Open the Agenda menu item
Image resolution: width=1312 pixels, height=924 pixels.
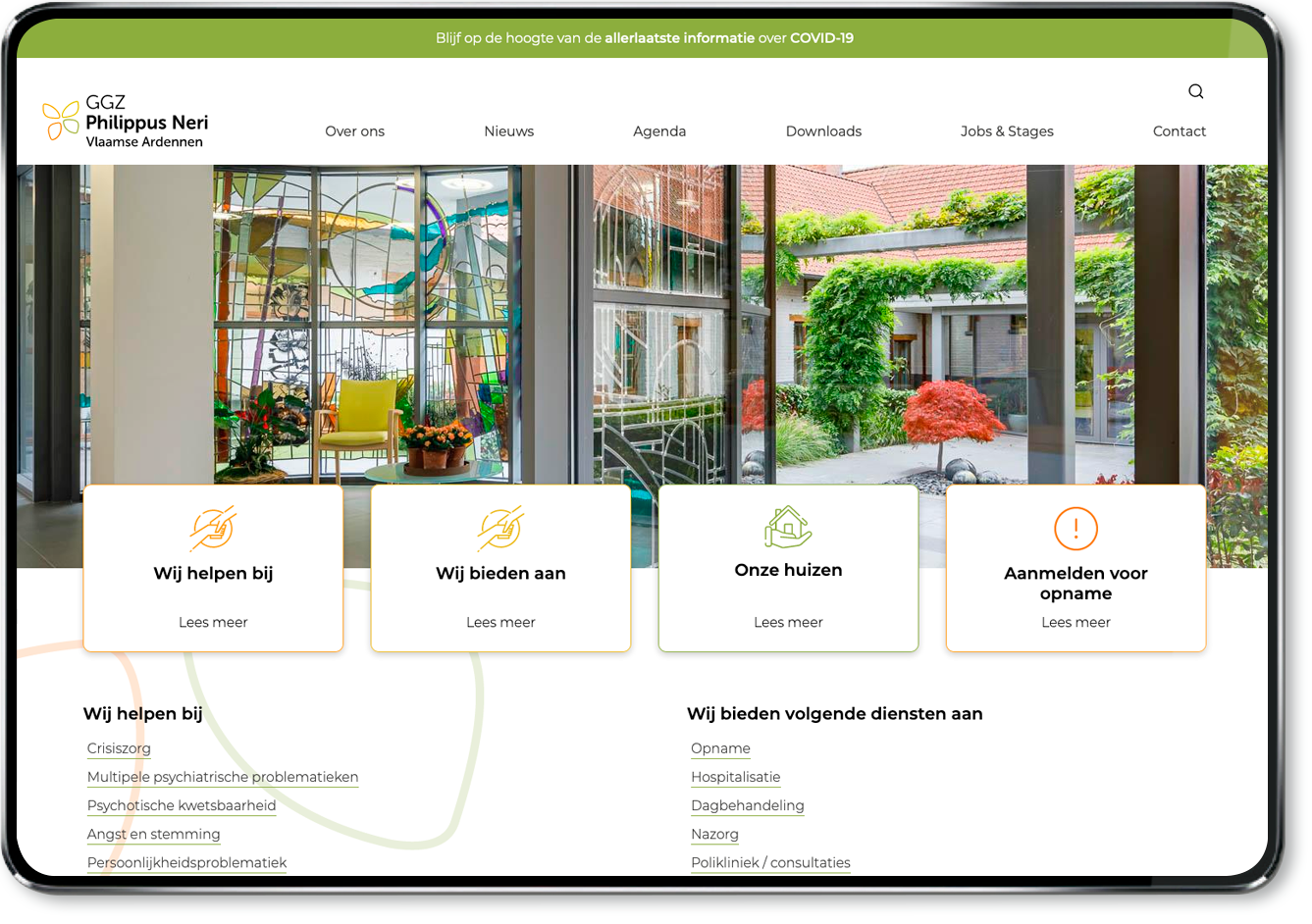tap(659, 131)
